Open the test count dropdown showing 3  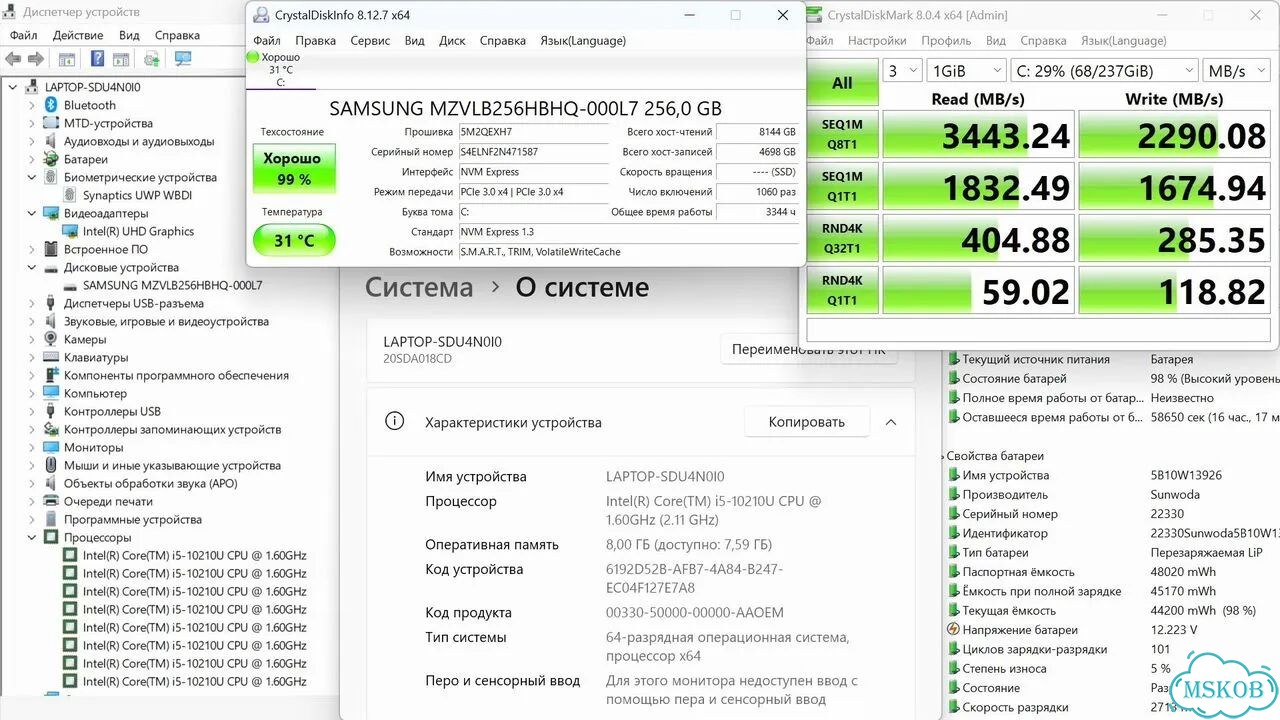tap(901, 71)
